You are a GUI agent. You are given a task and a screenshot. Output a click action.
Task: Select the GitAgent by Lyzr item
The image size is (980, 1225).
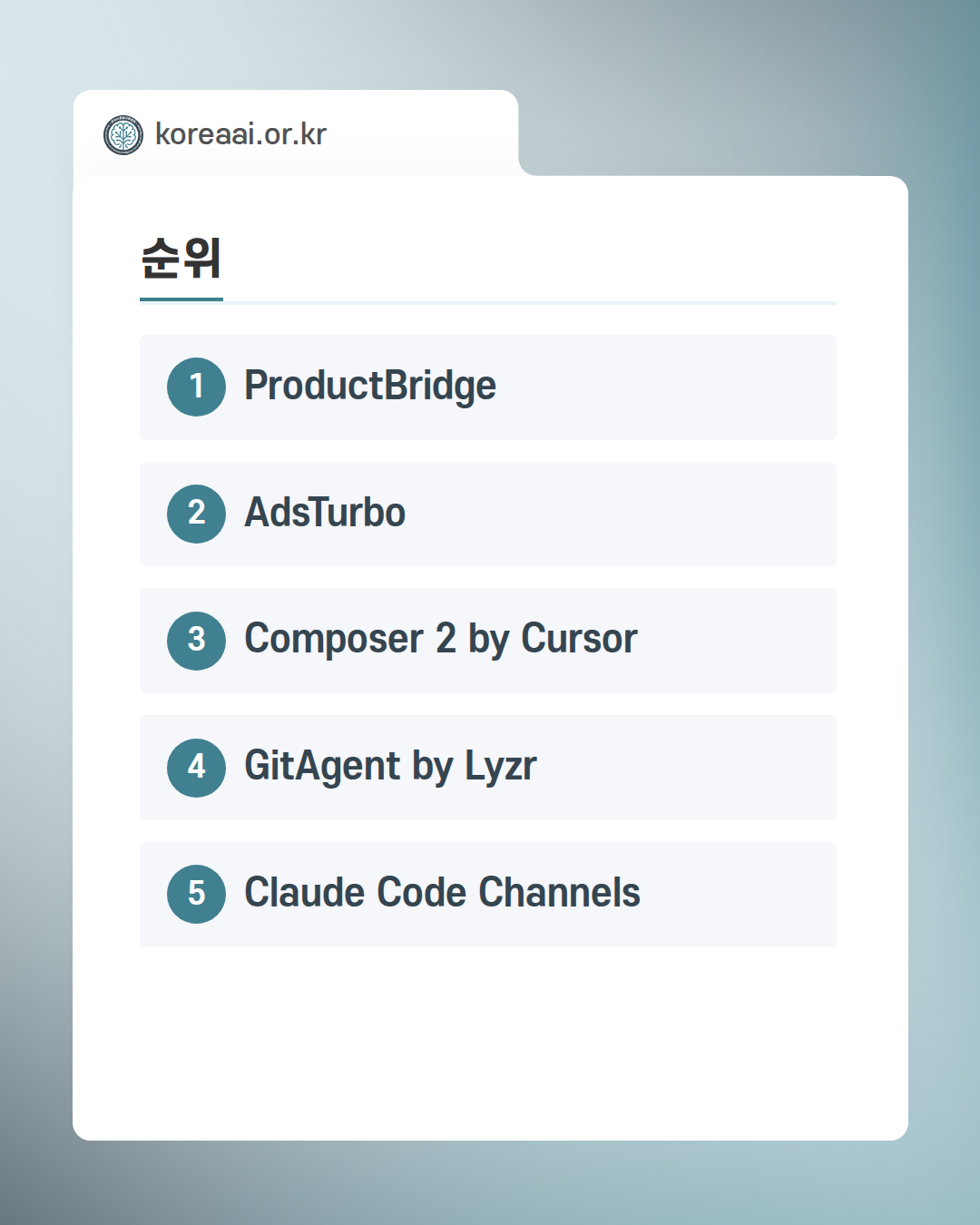(390, 767)
